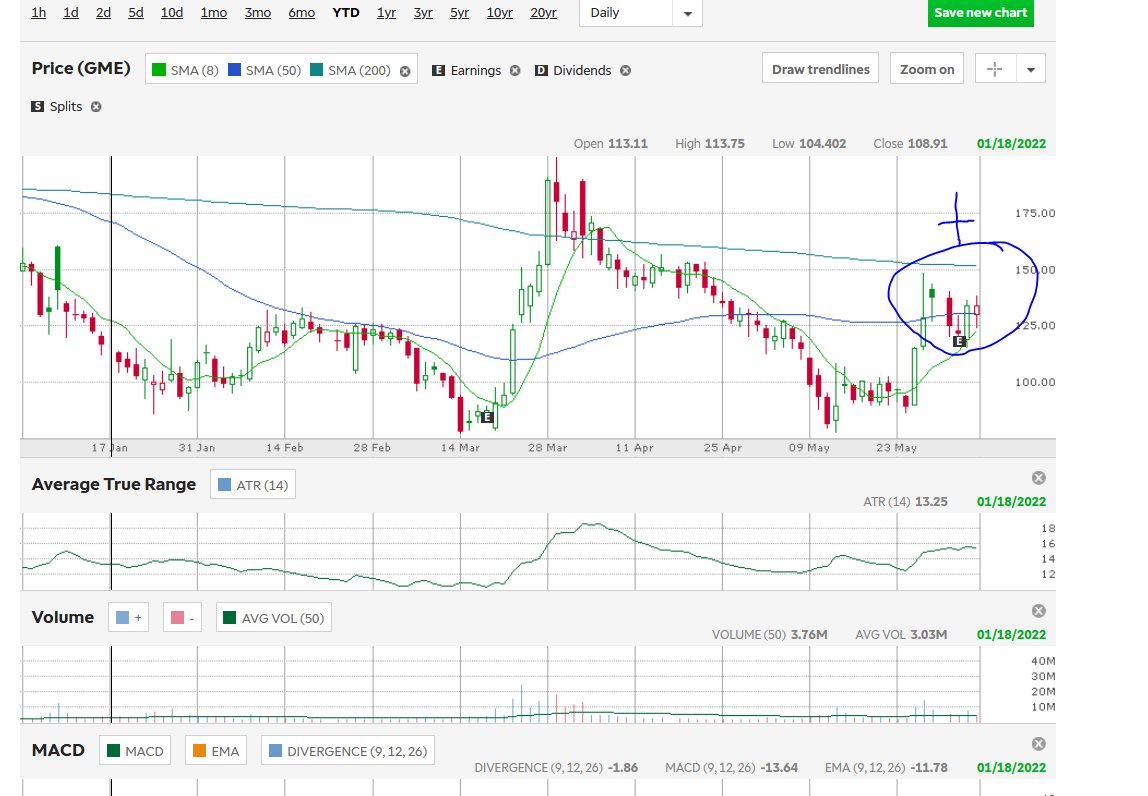
Task: Click the Dividends D icon in legend
Action: point(541,70)
